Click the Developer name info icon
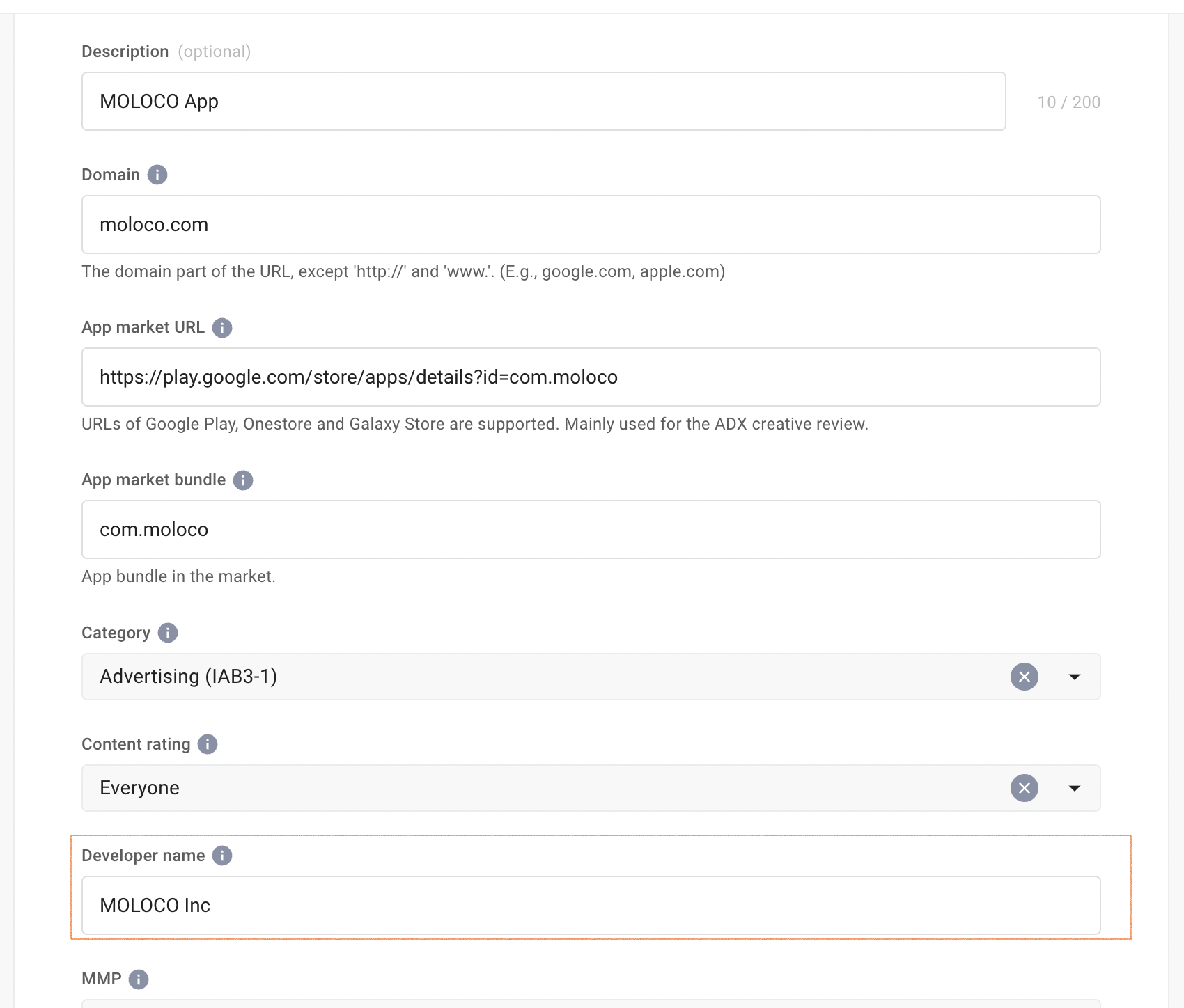This screenshot has height=1008, width=1184. point(222,856)
